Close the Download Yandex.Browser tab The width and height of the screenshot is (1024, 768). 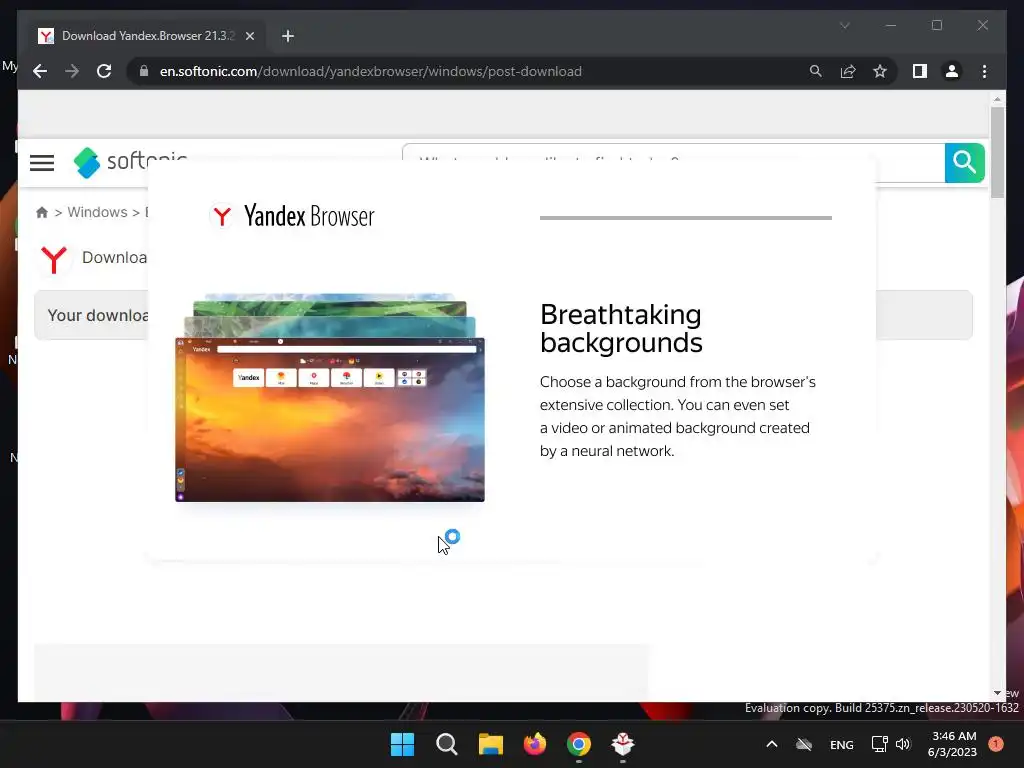249,36
